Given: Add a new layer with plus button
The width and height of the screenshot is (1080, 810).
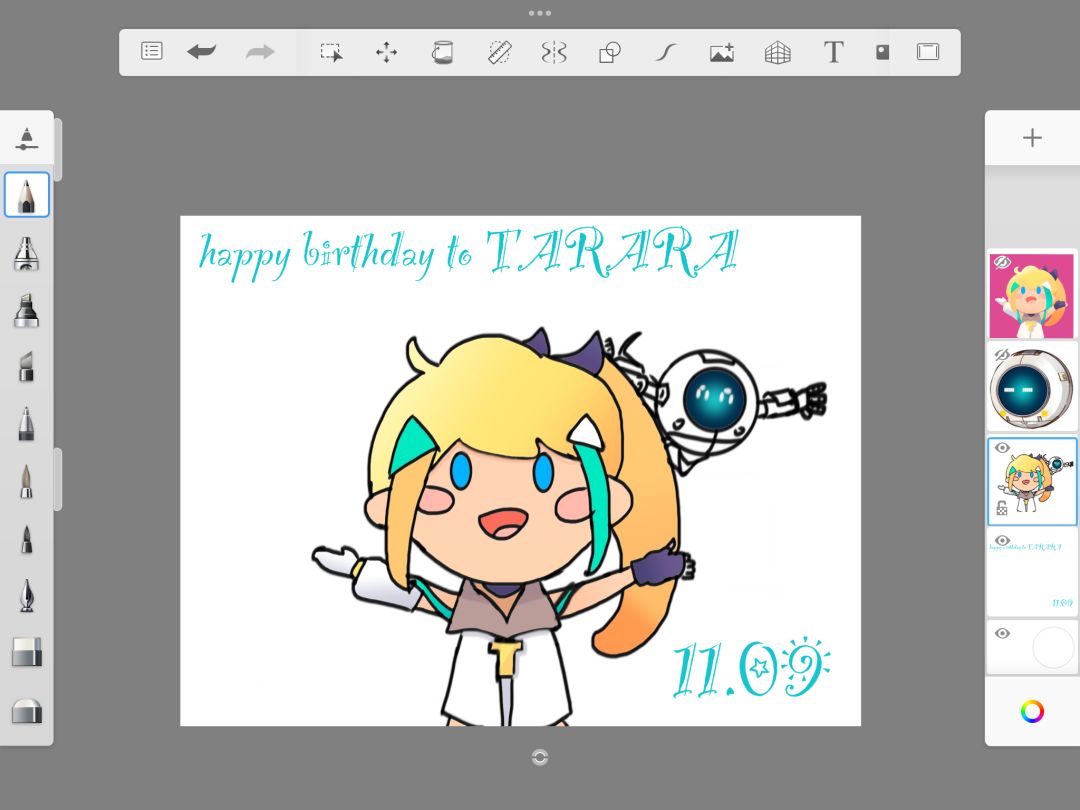Looking at the screenshot, I should click(x=1032, y=138).
